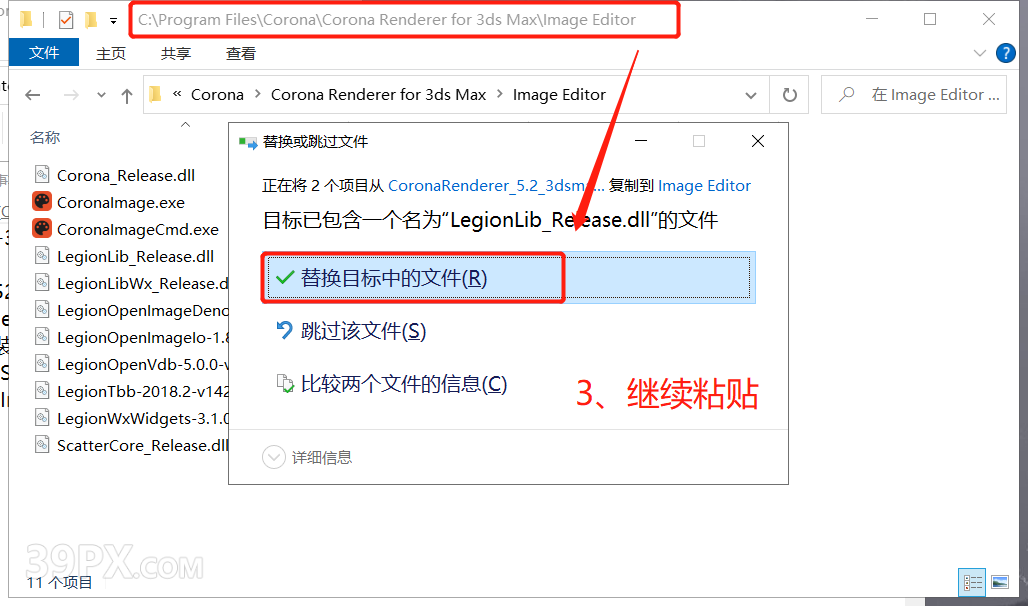Viewport: 1028px width, 606px height.
Task: Click the back navigation arrow
Action: [x=32, y=95]
